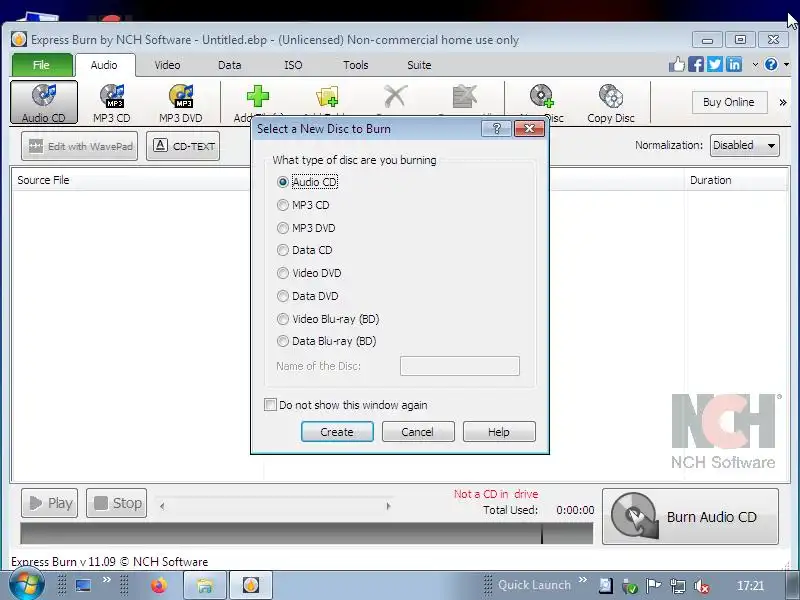The image size is (800, 600).
Task: Click the Buy Online button
Action: coord(730,102)
